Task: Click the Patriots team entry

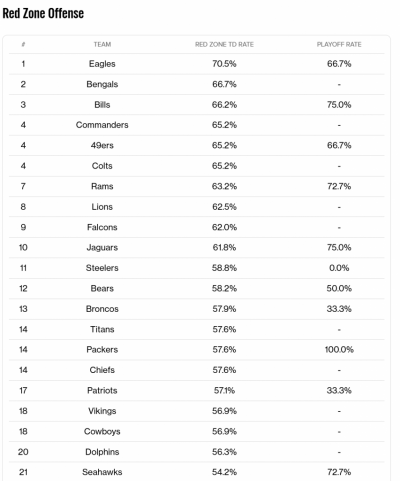Action: pyautogui.click(x=102, y=390)
